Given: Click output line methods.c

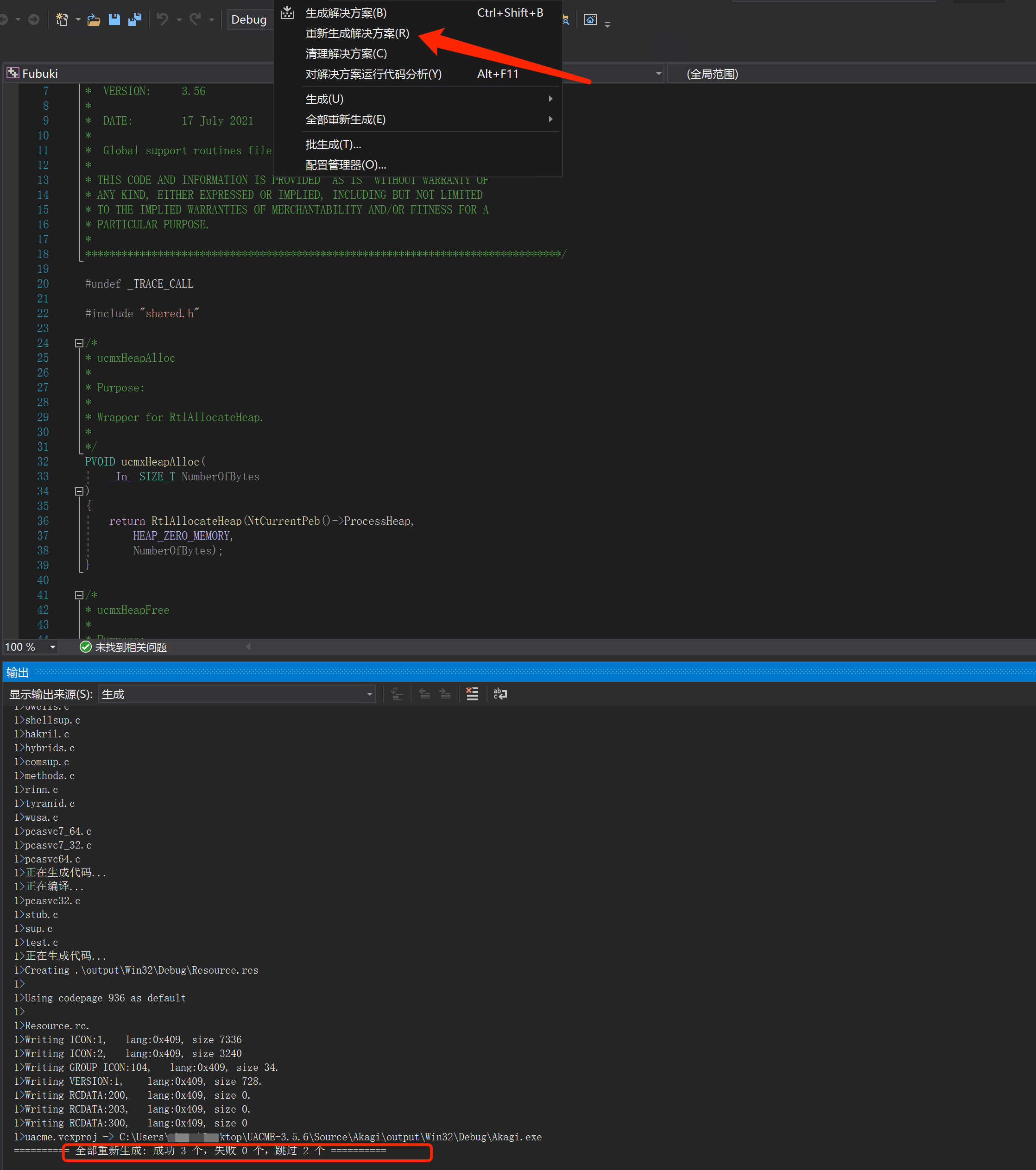Looking at the screenshot, I should tap(44, 776).
